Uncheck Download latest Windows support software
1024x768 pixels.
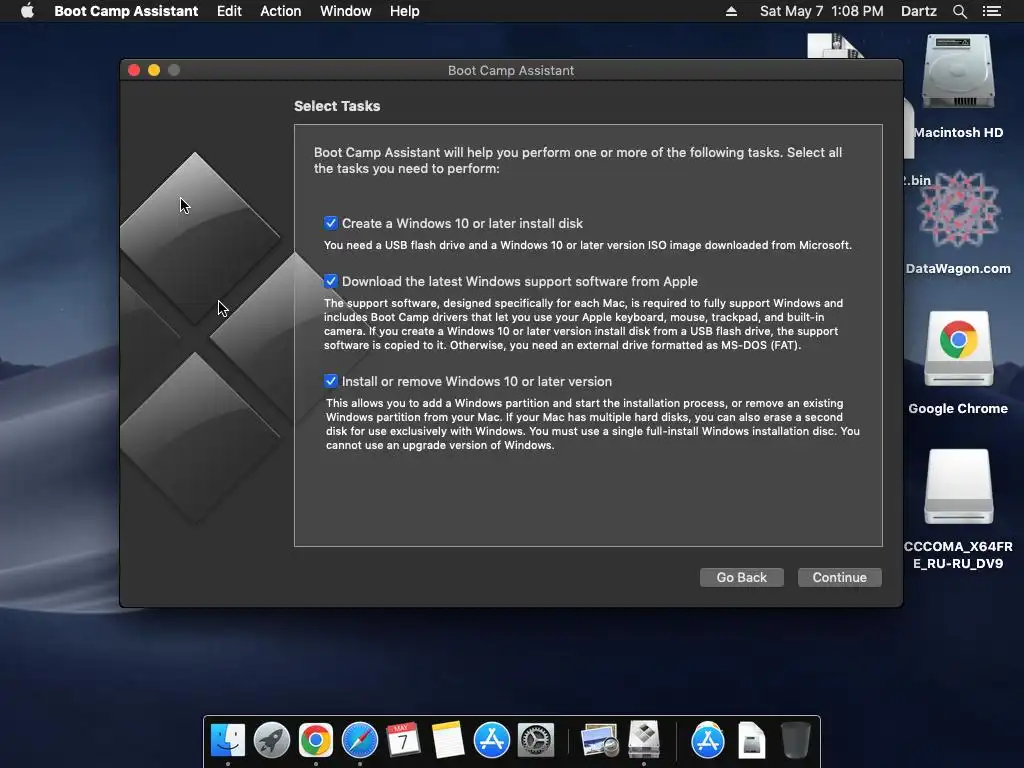pyautogui.click(x=330, y=281)
